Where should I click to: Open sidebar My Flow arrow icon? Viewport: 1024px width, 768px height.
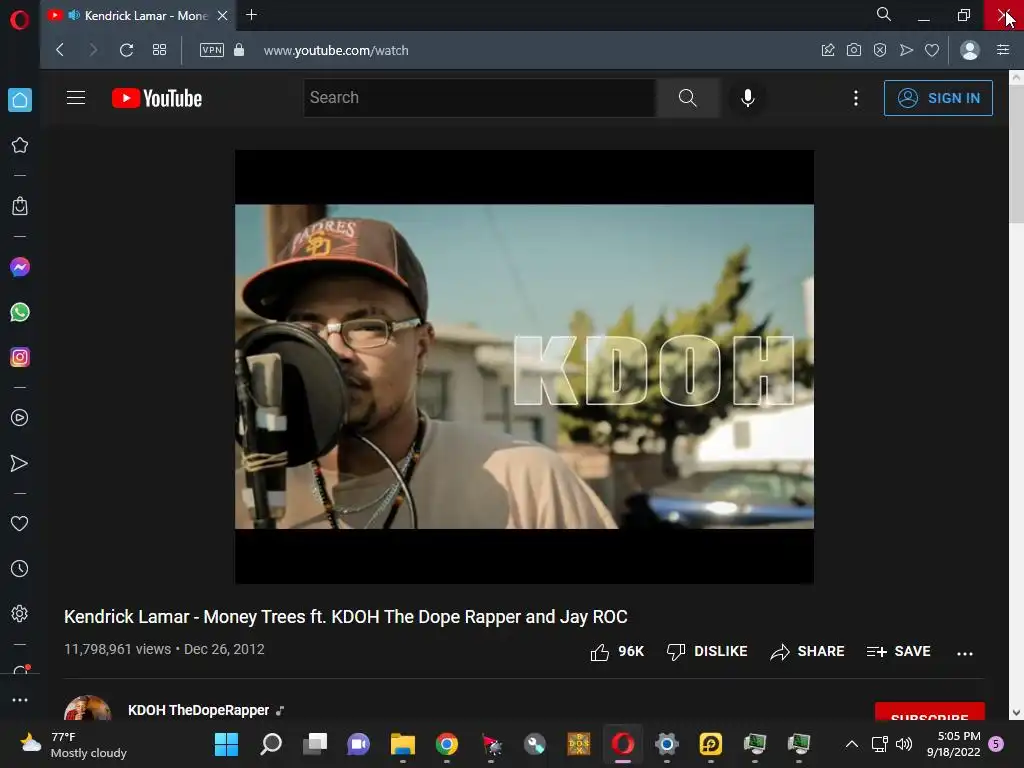pyautogui.click(x=20, y=464)
